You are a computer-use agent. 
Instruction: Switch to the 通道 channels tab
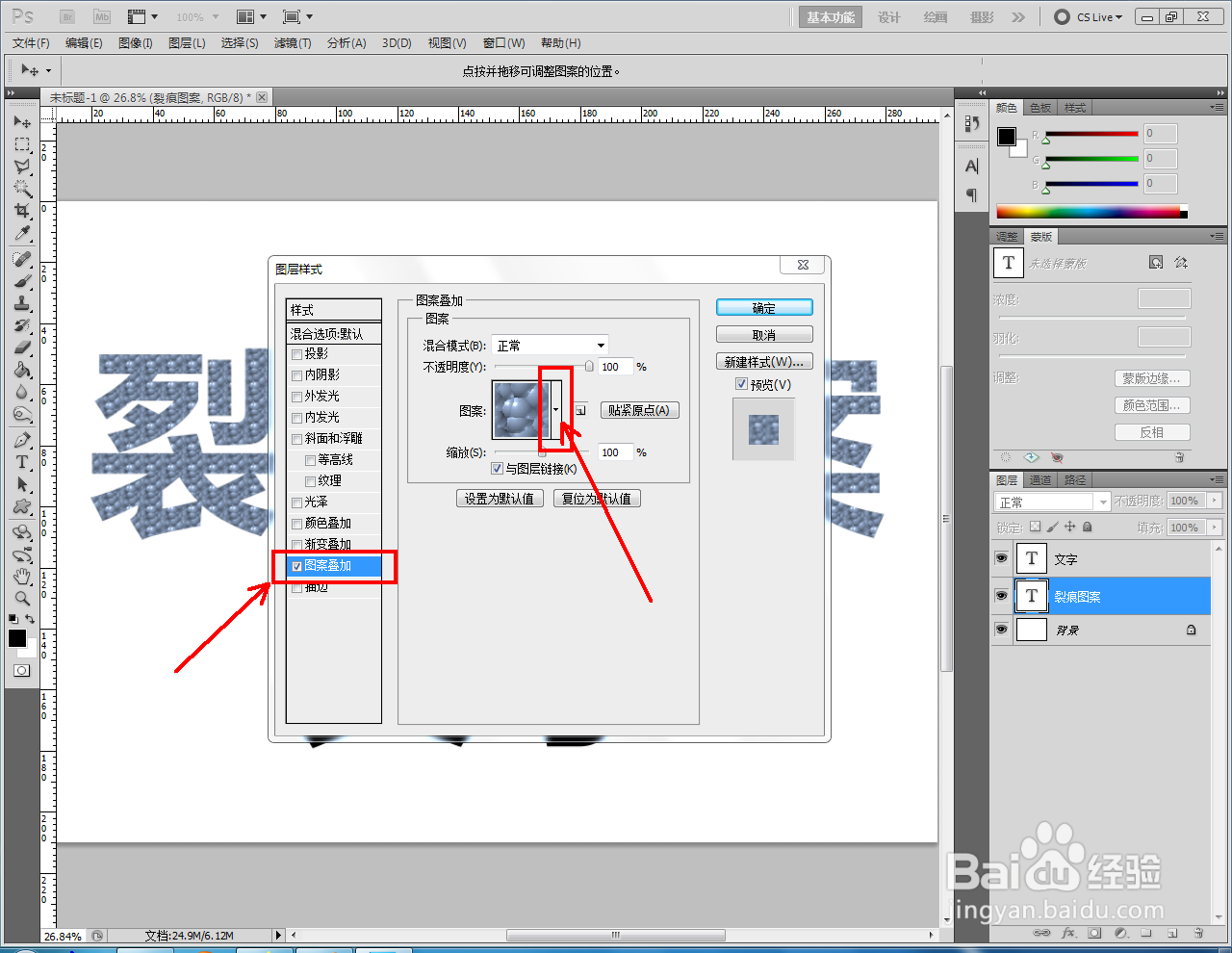coord(1039,479)
